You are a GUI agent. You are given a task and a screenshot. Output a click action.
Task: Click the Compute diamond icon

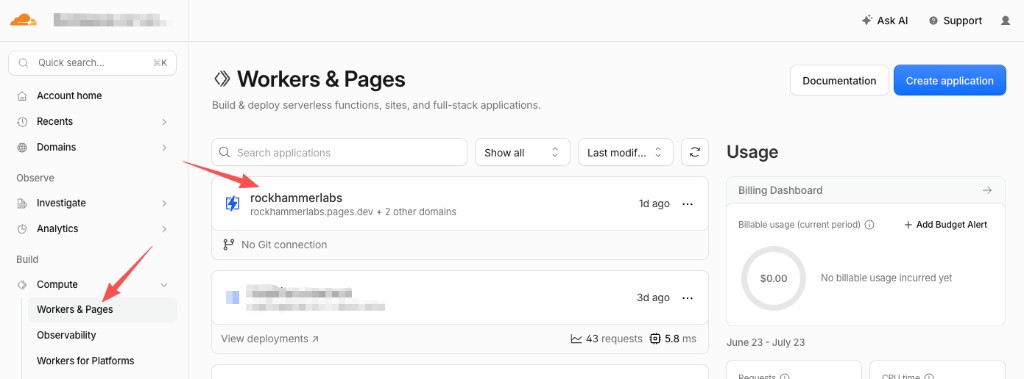point(22,284)
